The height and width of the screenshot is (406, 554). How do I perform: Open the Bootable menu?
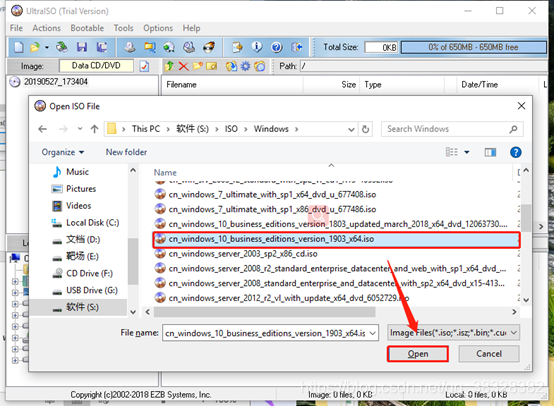(x=87, y=28)
